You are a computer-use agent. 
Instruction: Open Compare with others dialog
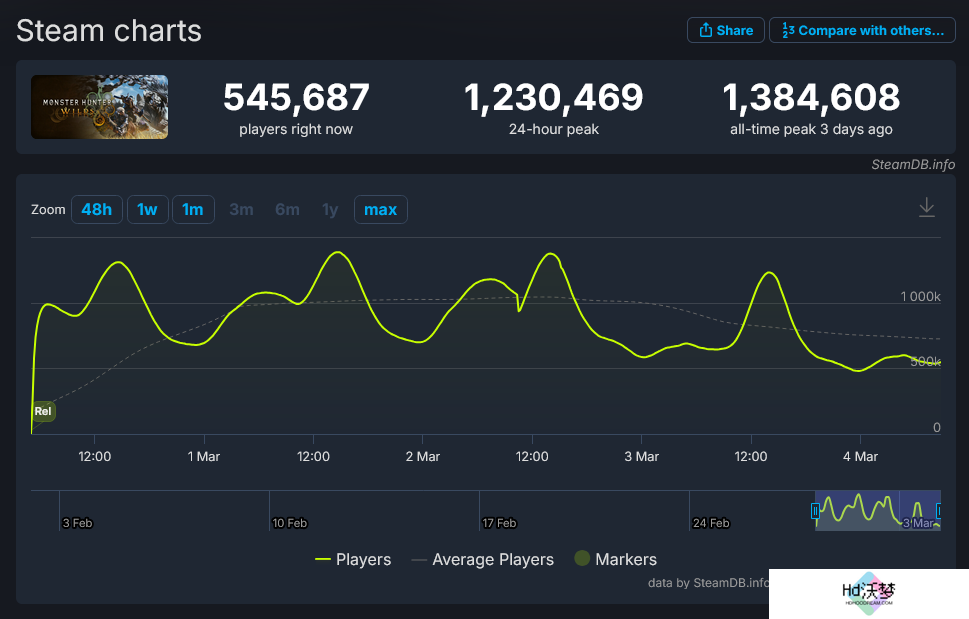click(x=862, y=30)
